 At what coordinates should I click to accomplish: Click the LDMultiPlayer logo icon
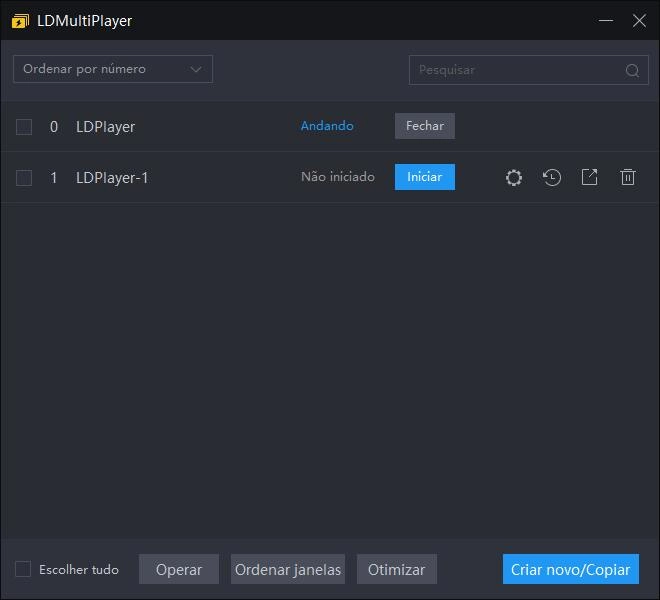click(19, 21)
